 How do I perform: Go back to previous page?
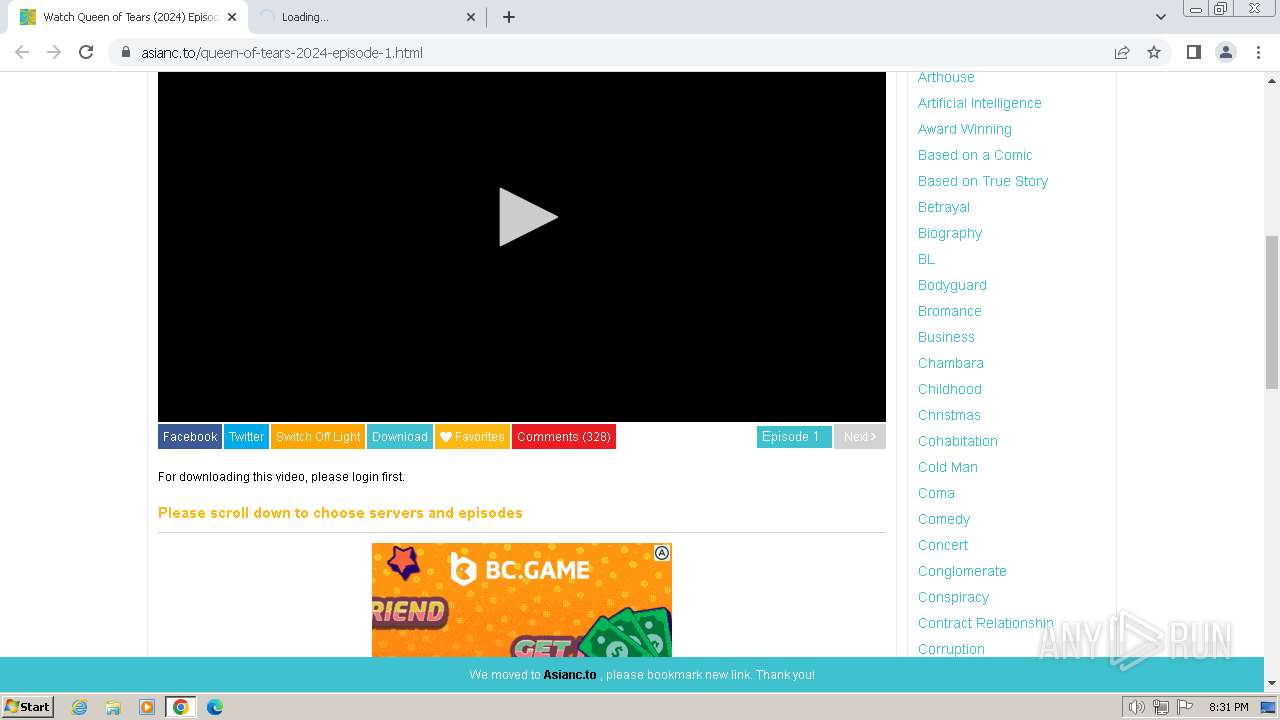22,52
